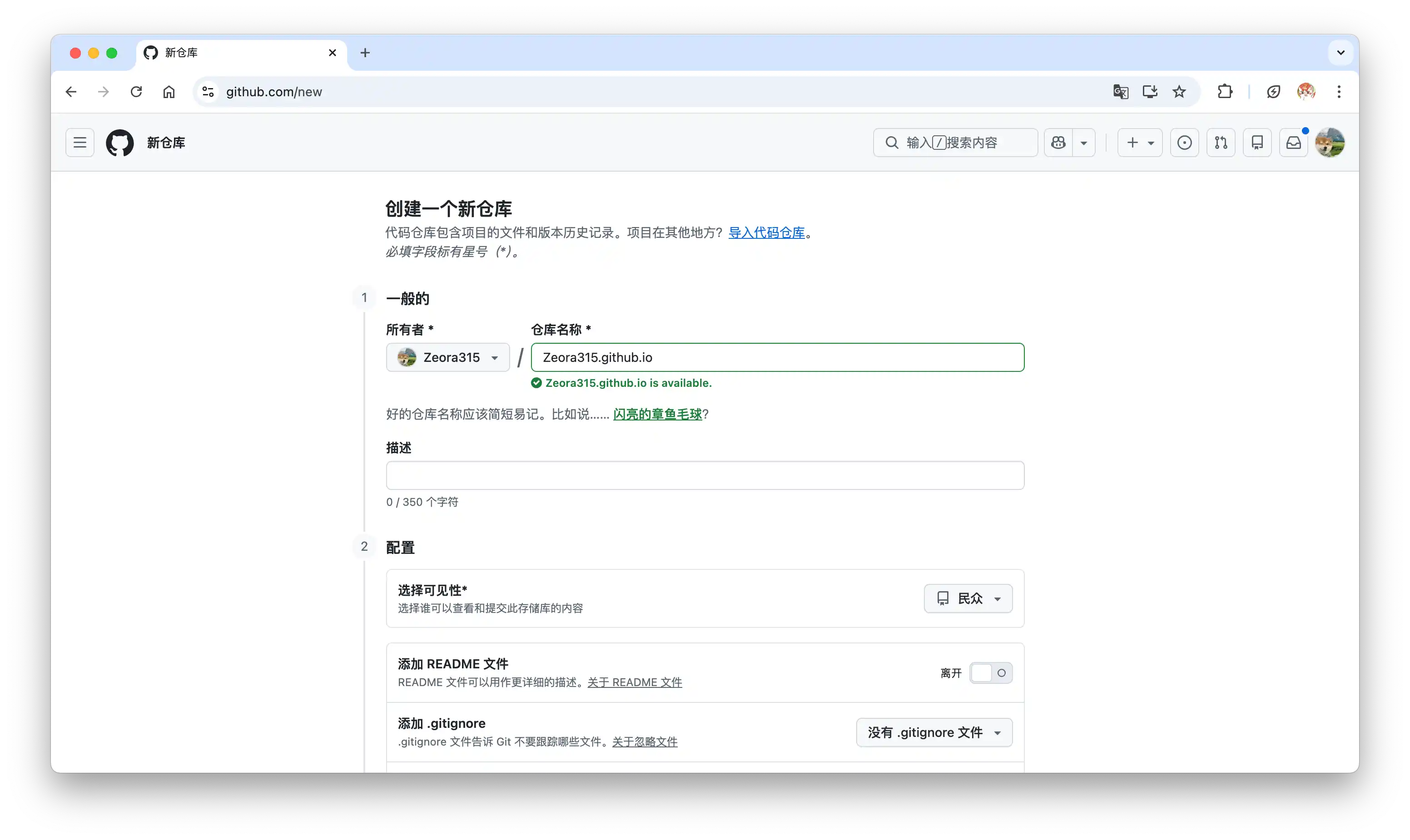Open the create new plus menu
Image resolution: width=1410 pixels, height=840 pixels.
coord(1139,143)
